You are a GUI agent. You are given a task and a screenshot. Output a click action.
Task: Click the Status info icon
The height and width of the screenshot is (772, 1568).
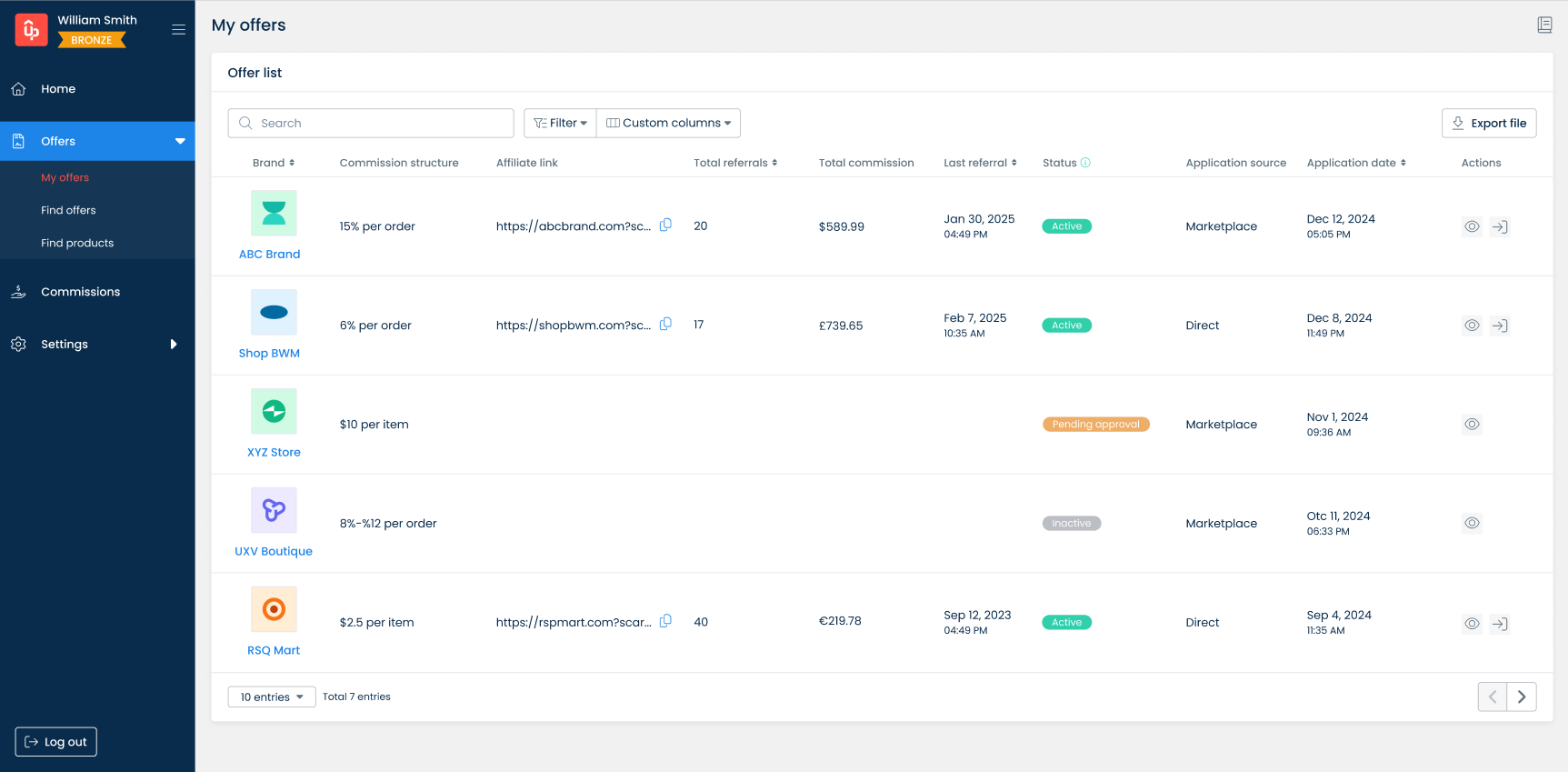1085,163
